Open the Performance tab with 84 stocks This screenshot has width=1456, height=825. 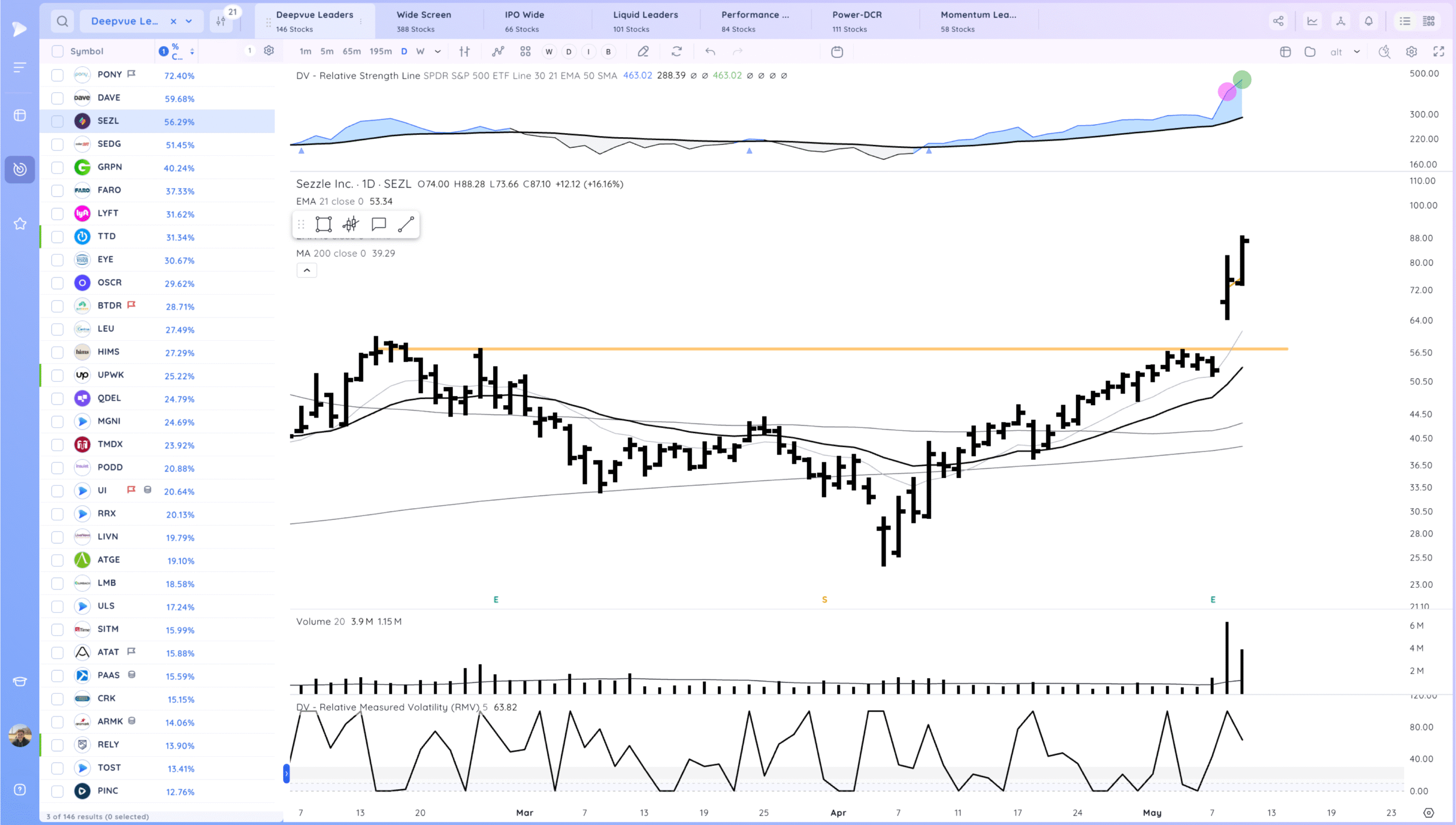click(x=755, y=21)
